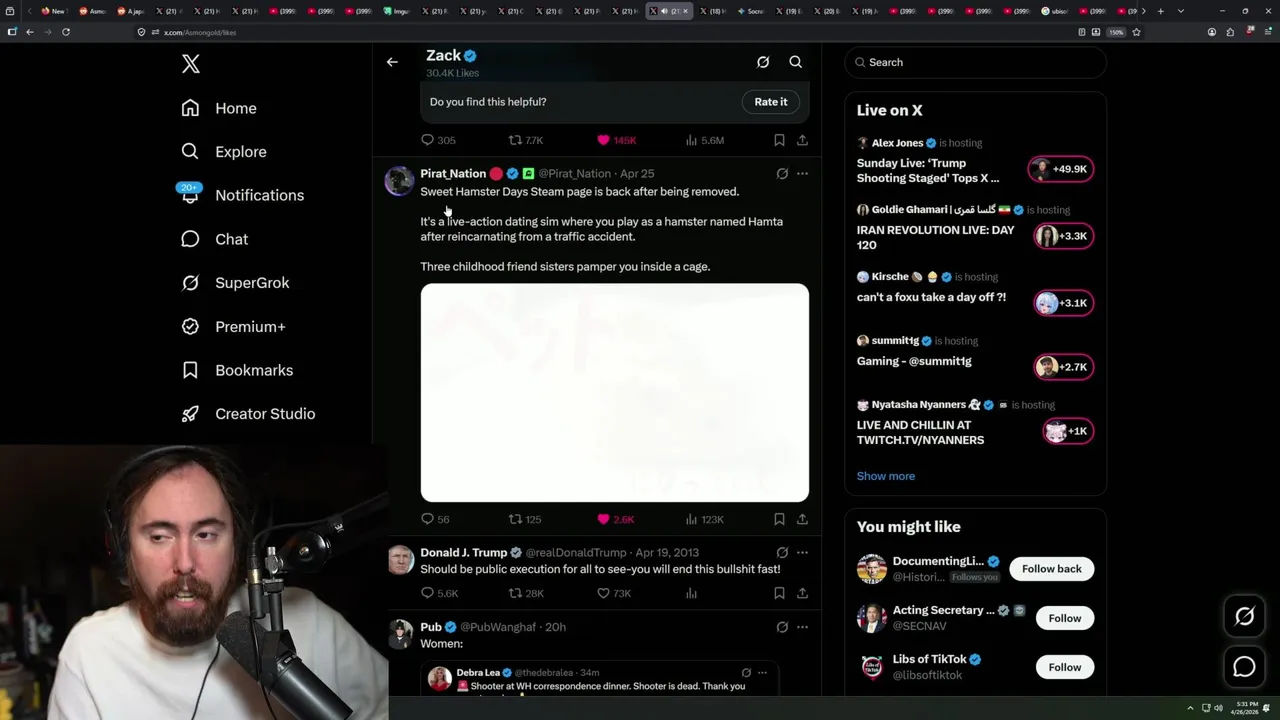Share the Pirat_Nation post
The width and height of the screenshot is (1280, 720).
(802, 519)
